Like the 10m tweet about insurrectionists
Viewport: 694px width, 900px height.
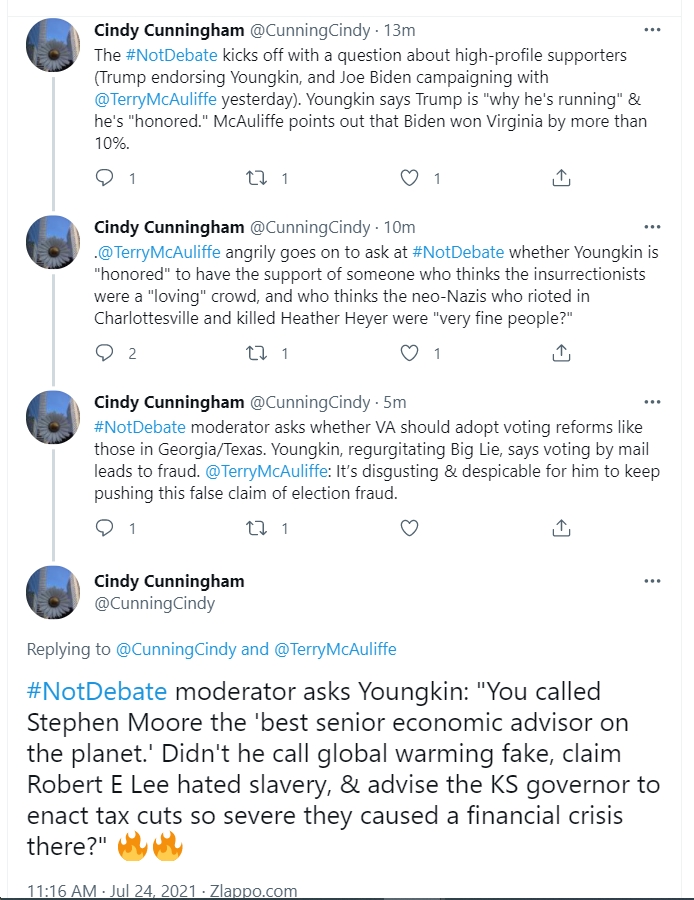point(409,353)
